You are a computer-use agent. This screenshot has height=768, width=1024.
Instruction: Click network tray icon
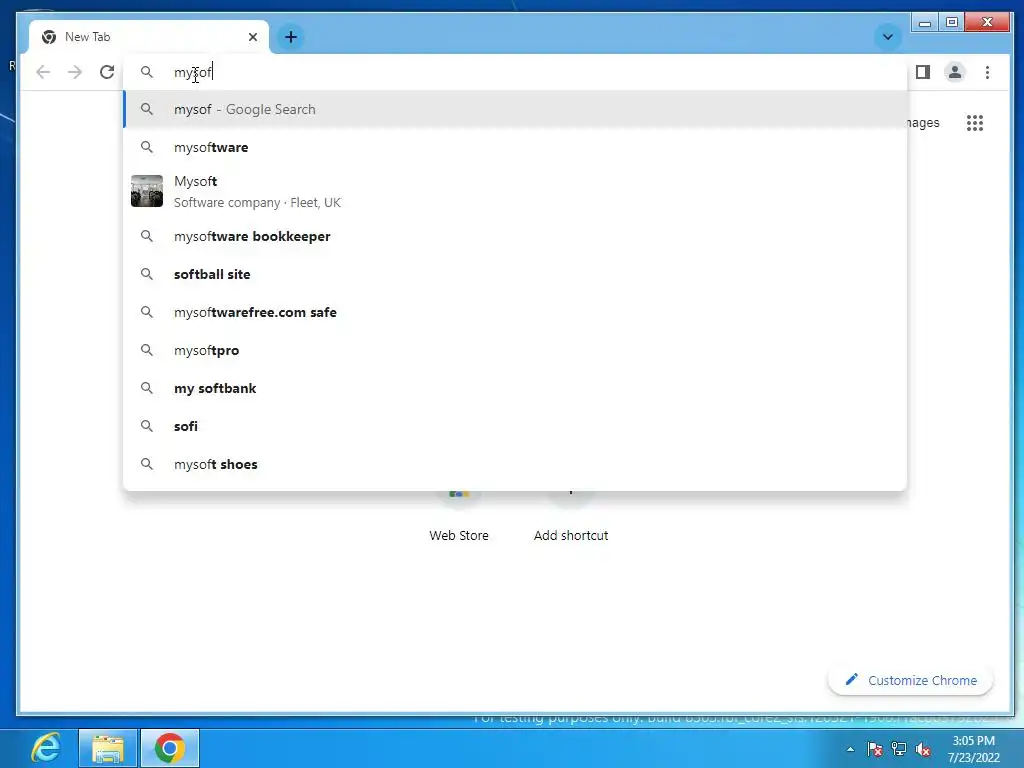point(899,749)
